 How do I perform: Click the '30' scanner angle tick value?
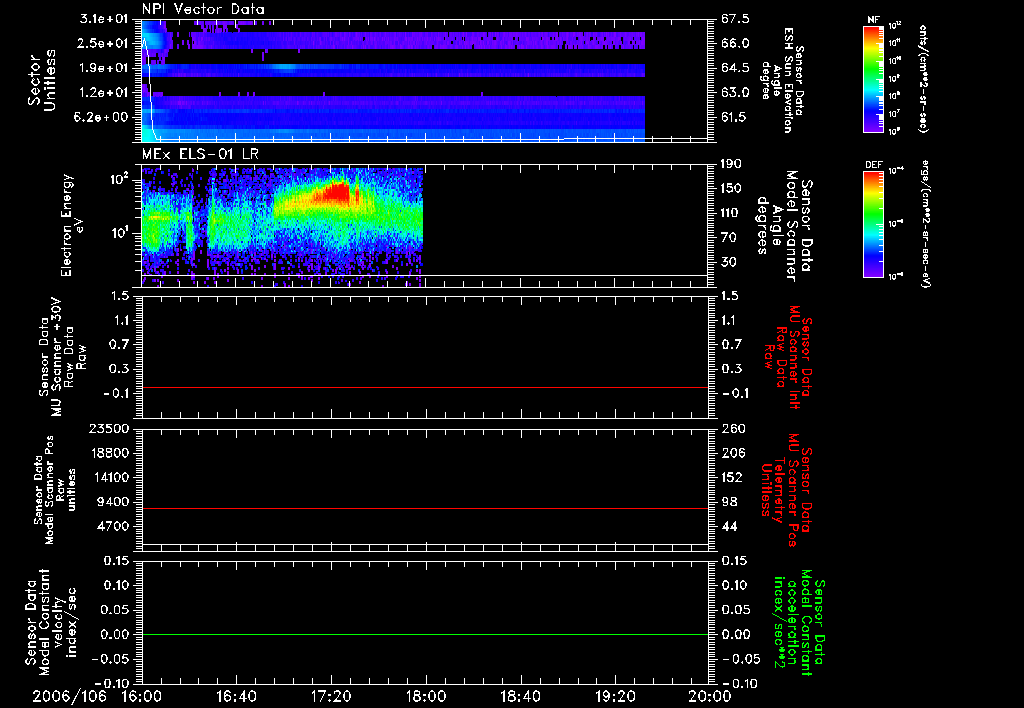(728, 262)
